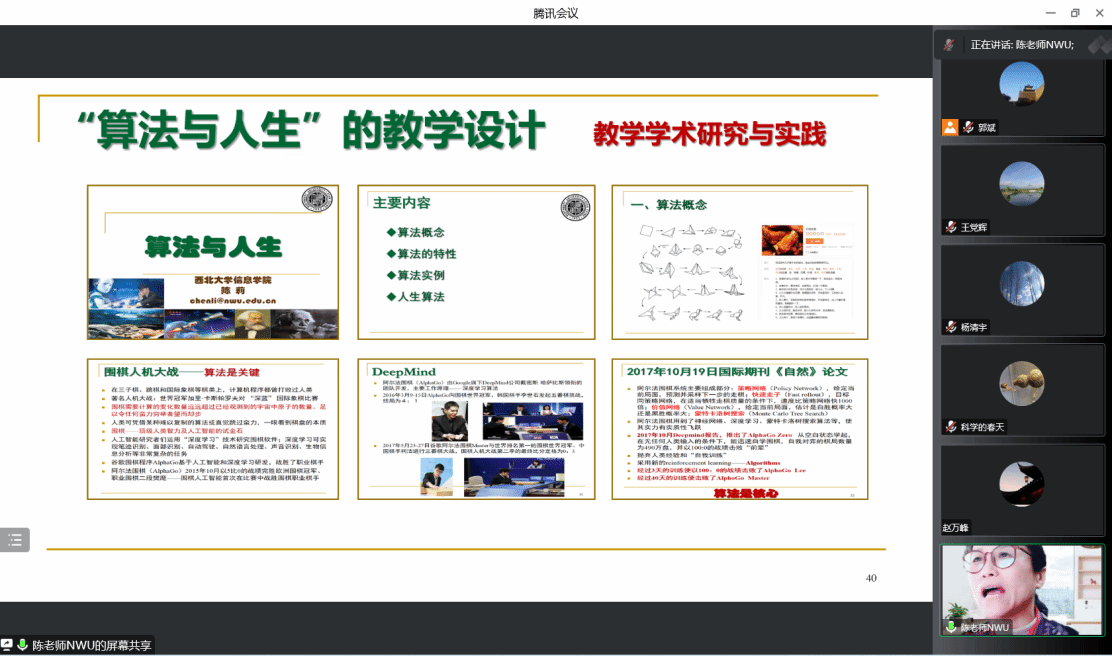Viewport: 1112px width, 656px height.
Task: Click the screen share icon at bottom-left corner
Action: click(x=7, y=645)
